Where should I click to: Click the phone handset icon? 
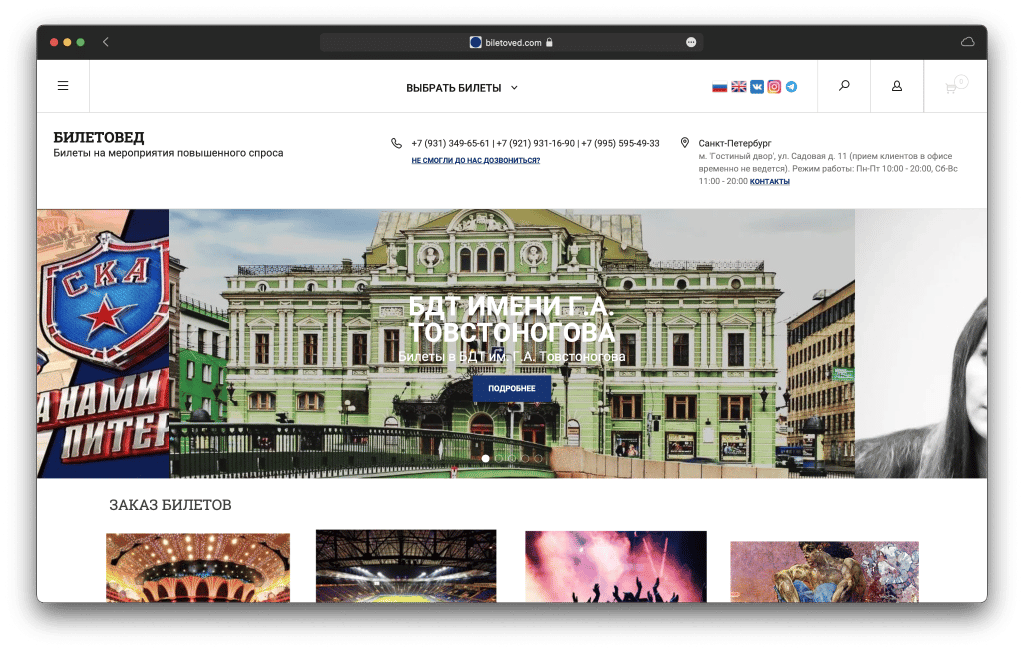coord(396,143)
